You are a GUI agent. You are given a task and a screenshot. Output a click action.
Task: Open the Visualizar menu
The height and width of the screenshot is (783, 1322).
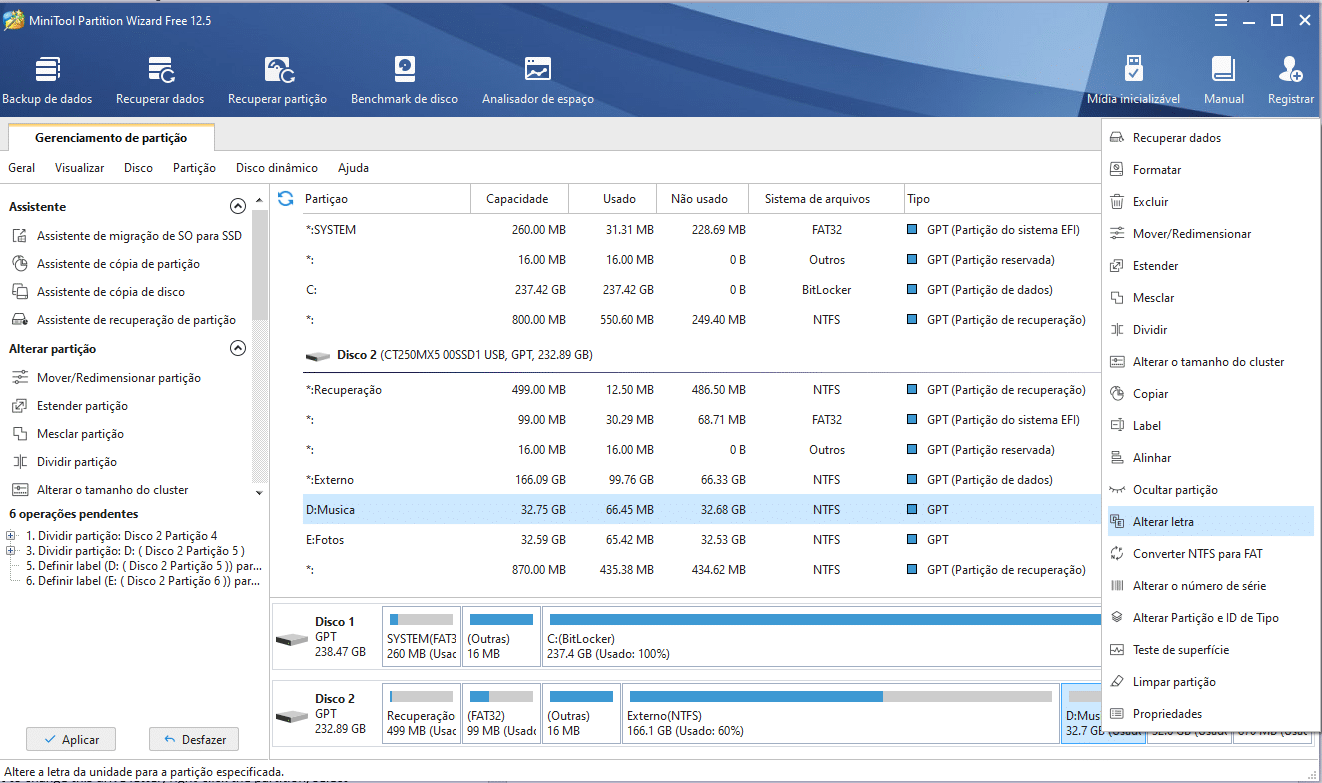(79, 168)
